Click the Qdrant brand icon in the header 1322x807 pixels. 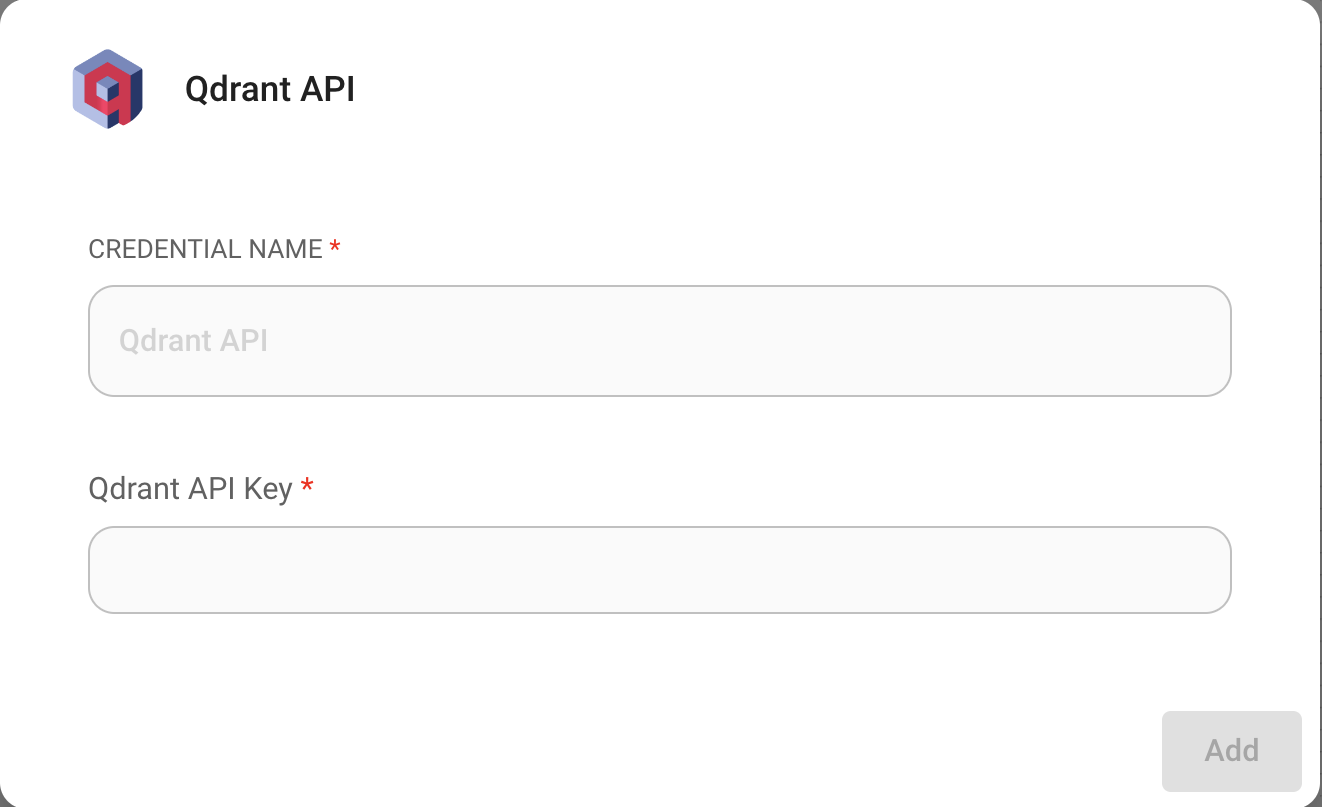click(x=108, y=89)
